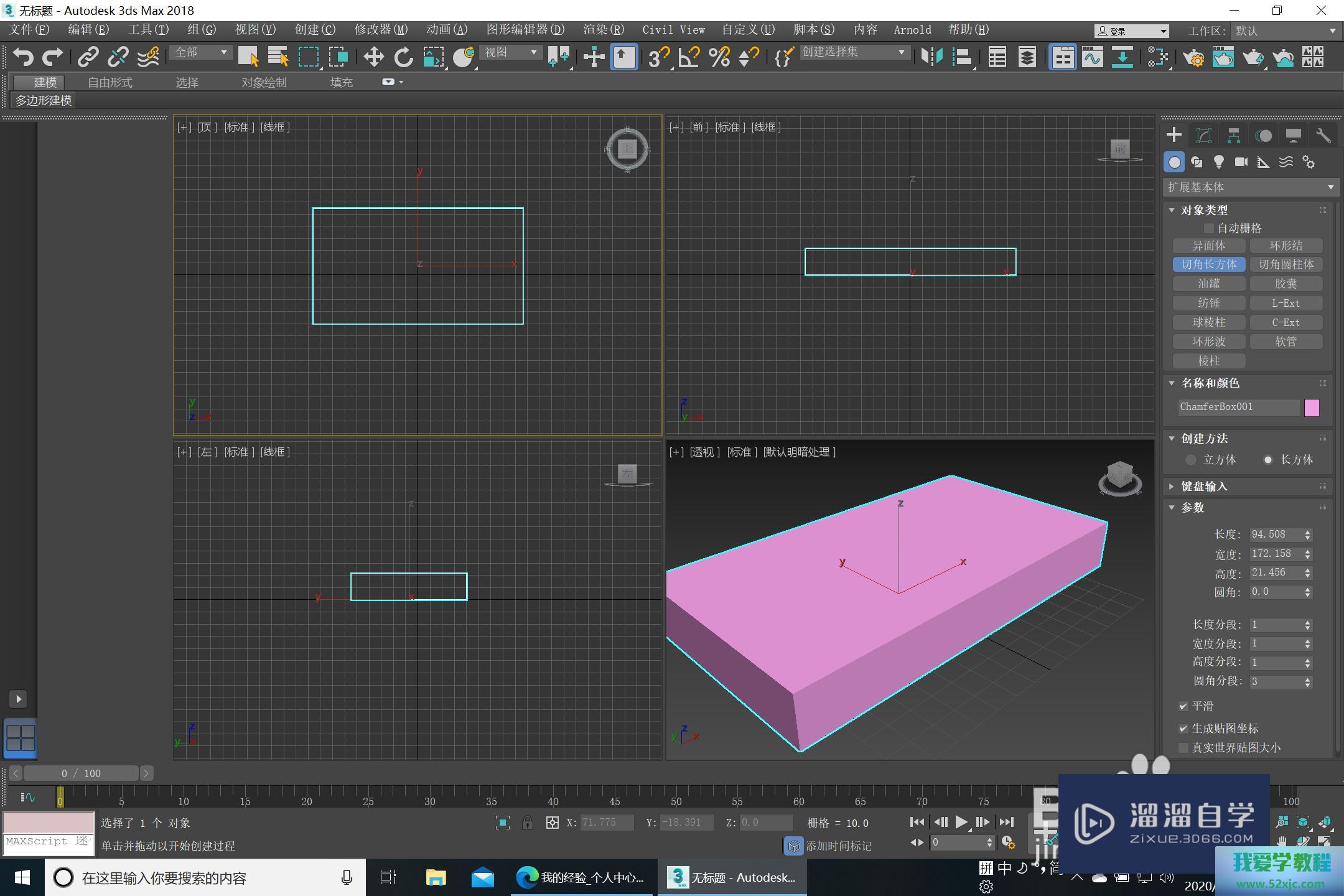
Task: Switch to Lights creation category icon
Action: click(x=1218, y=162)
